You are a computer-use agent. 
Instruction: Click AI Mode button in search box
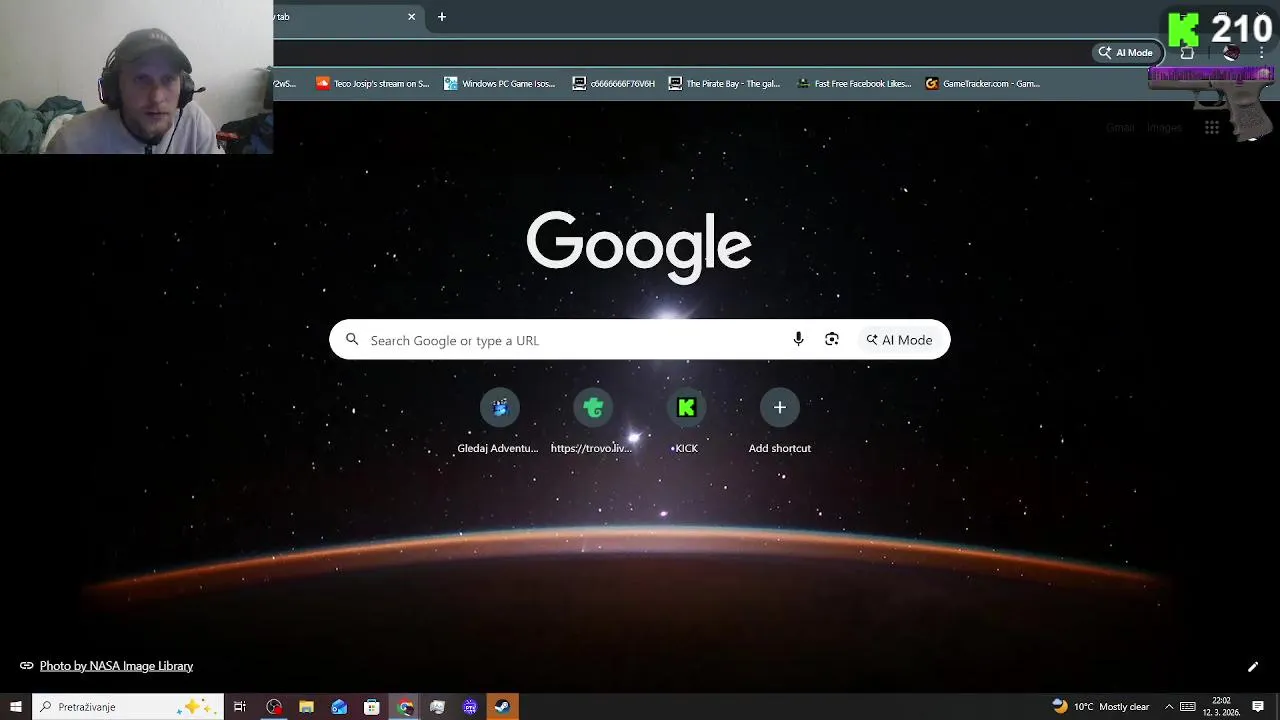click(900, 340)
